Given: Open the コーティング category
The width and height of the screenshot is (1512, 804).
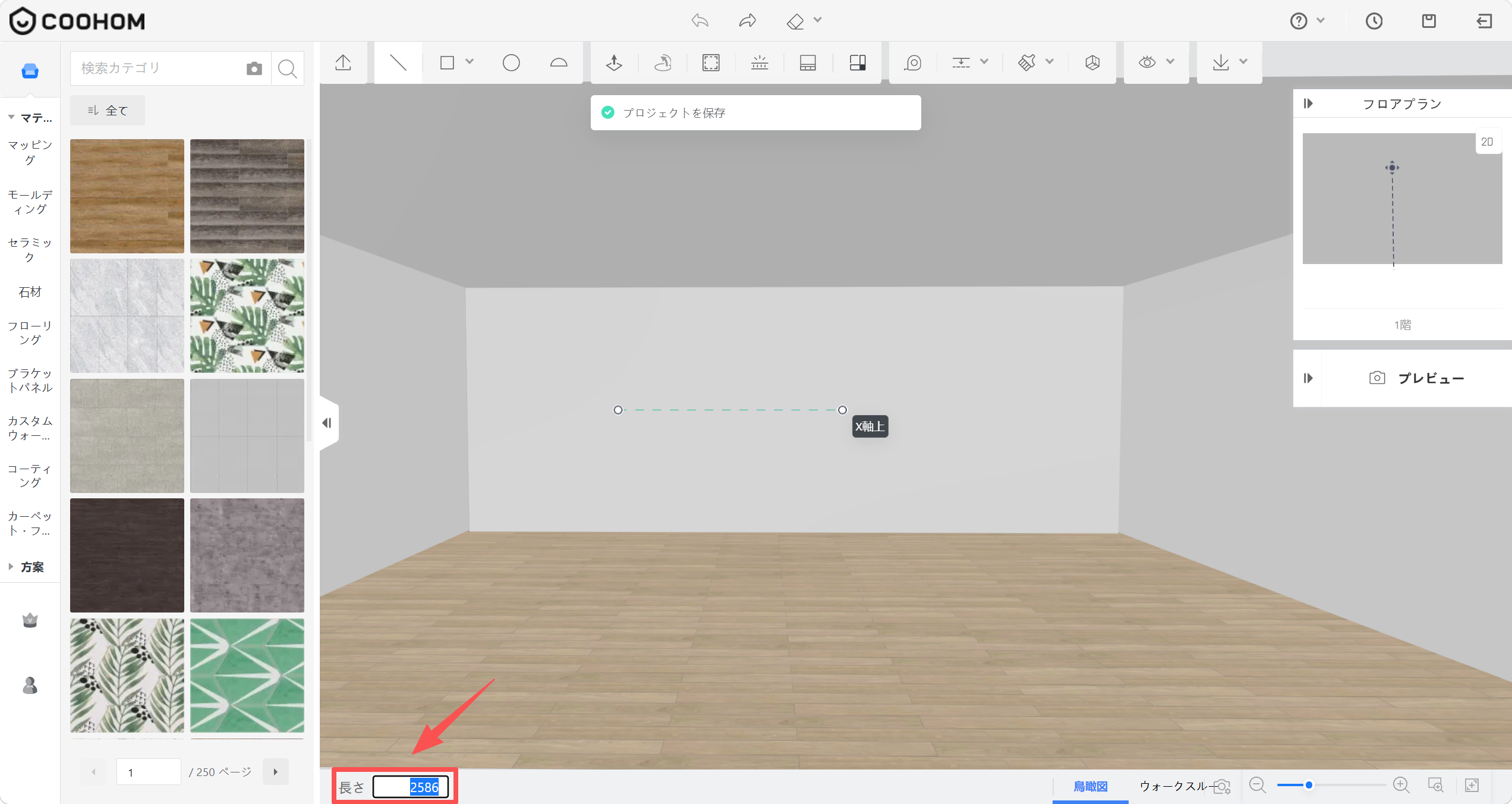Looking at the screenshot, I should click(30, 476).
